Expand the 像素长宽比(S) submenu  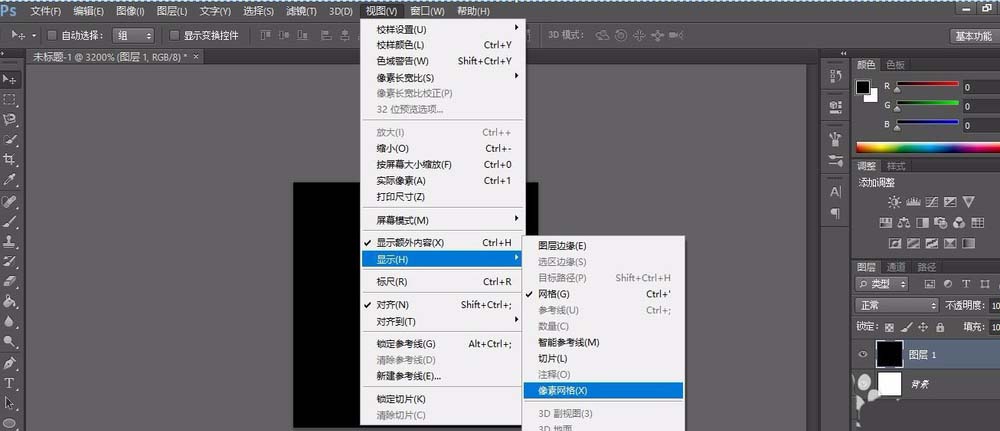pos(442,78)
